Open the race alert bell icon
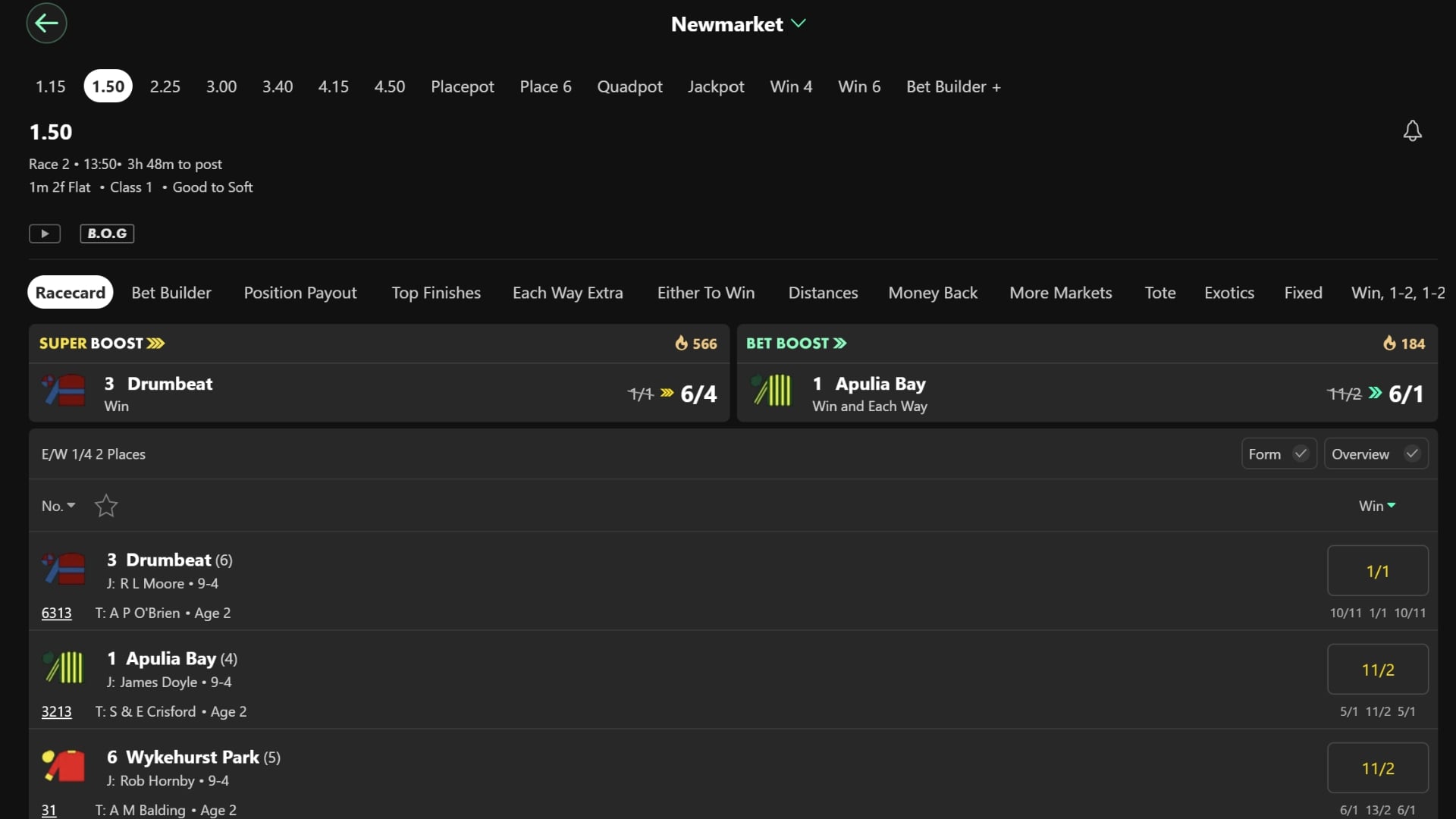Image resolution: width=1456 pixels, height=819 pixels. pos(1412,131)
